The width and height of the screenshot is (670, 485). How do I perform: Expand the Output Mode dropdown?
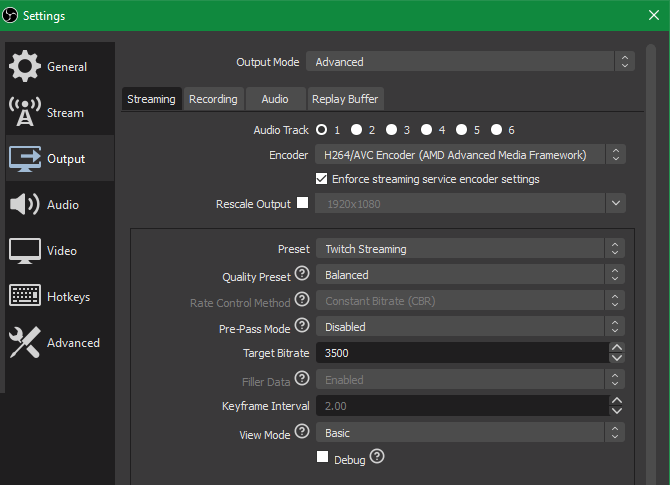pos(469,62)
